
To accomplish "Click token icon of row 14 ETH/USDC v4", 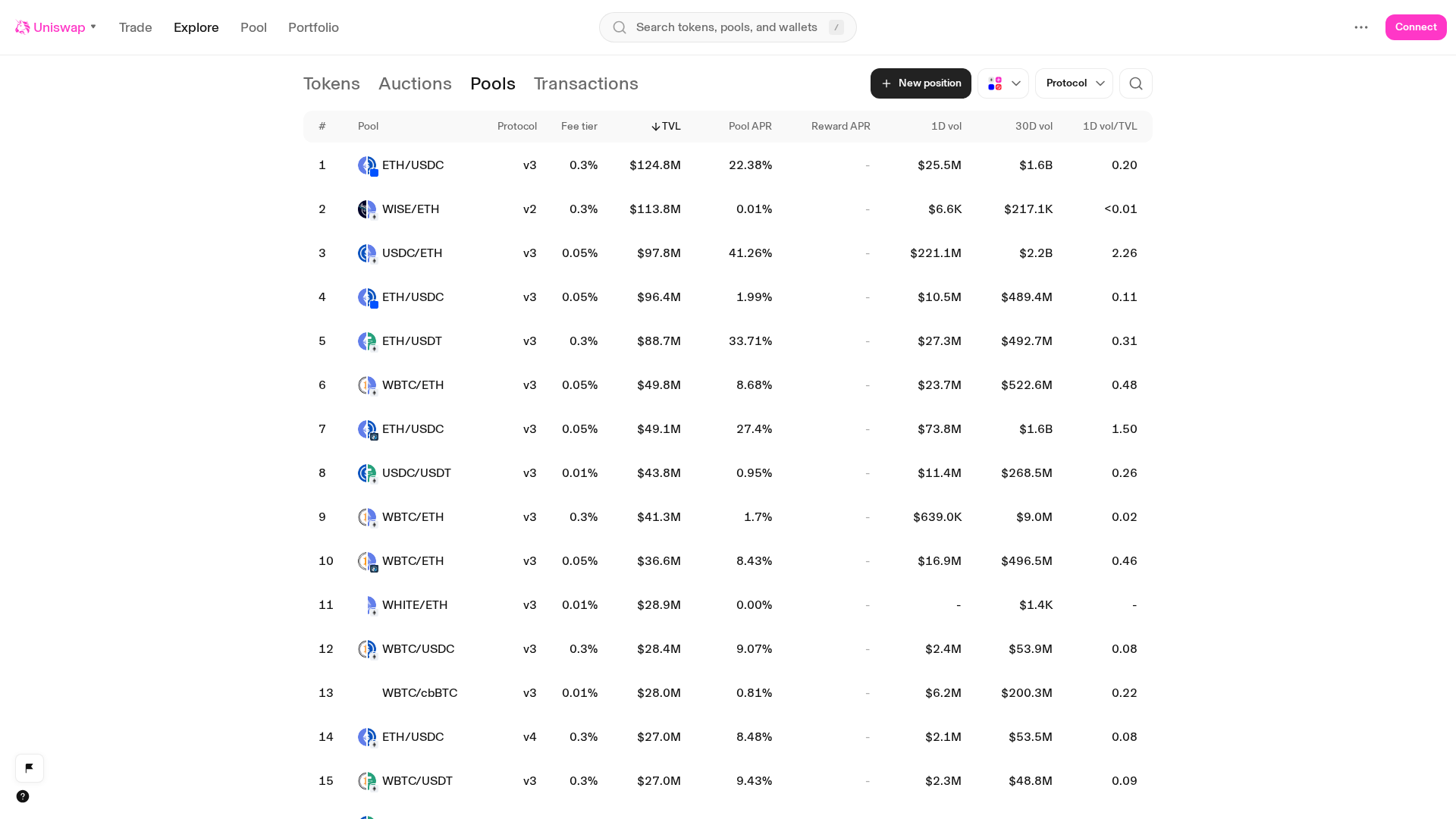I will point(367,737).
